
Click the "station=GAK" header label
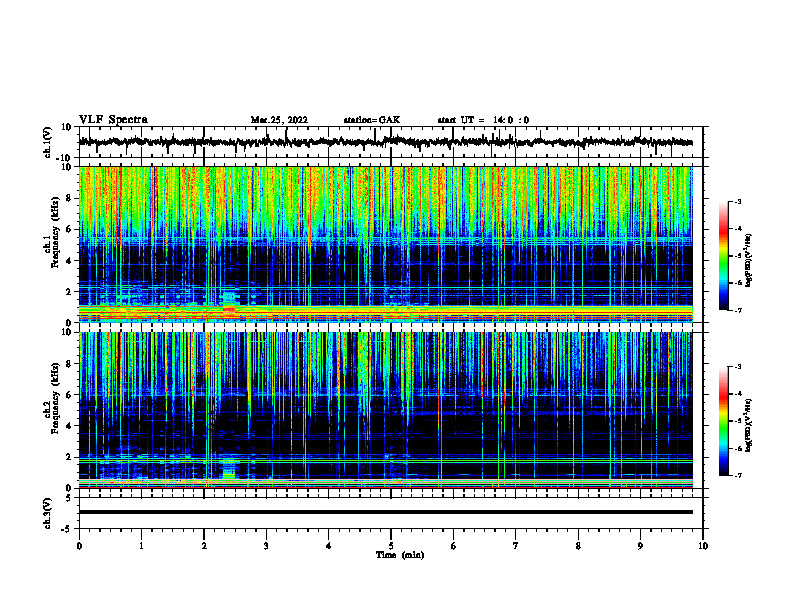372,120
